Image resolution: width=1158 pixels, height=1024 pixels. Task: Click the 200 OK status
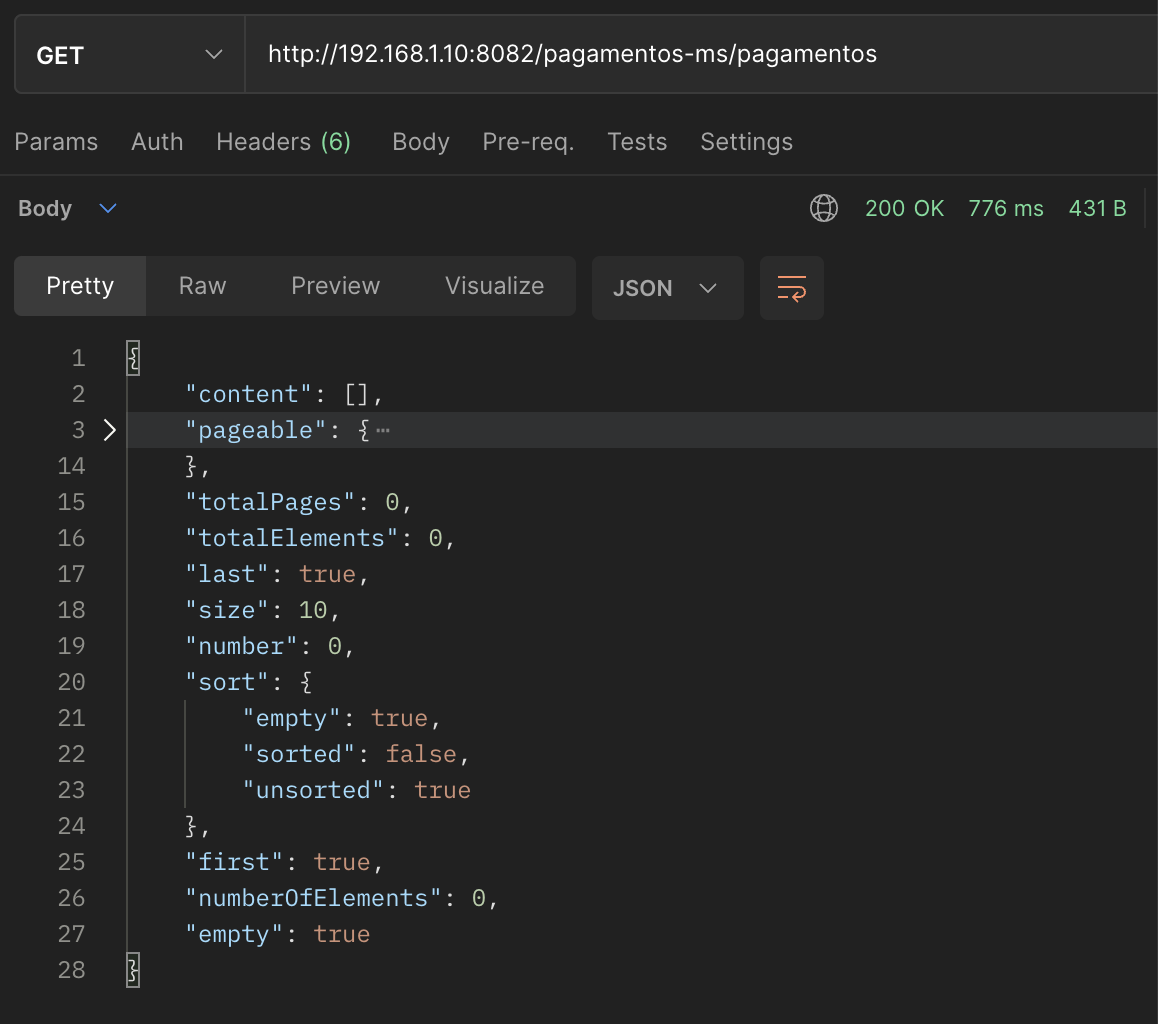[x=905, y=209]
